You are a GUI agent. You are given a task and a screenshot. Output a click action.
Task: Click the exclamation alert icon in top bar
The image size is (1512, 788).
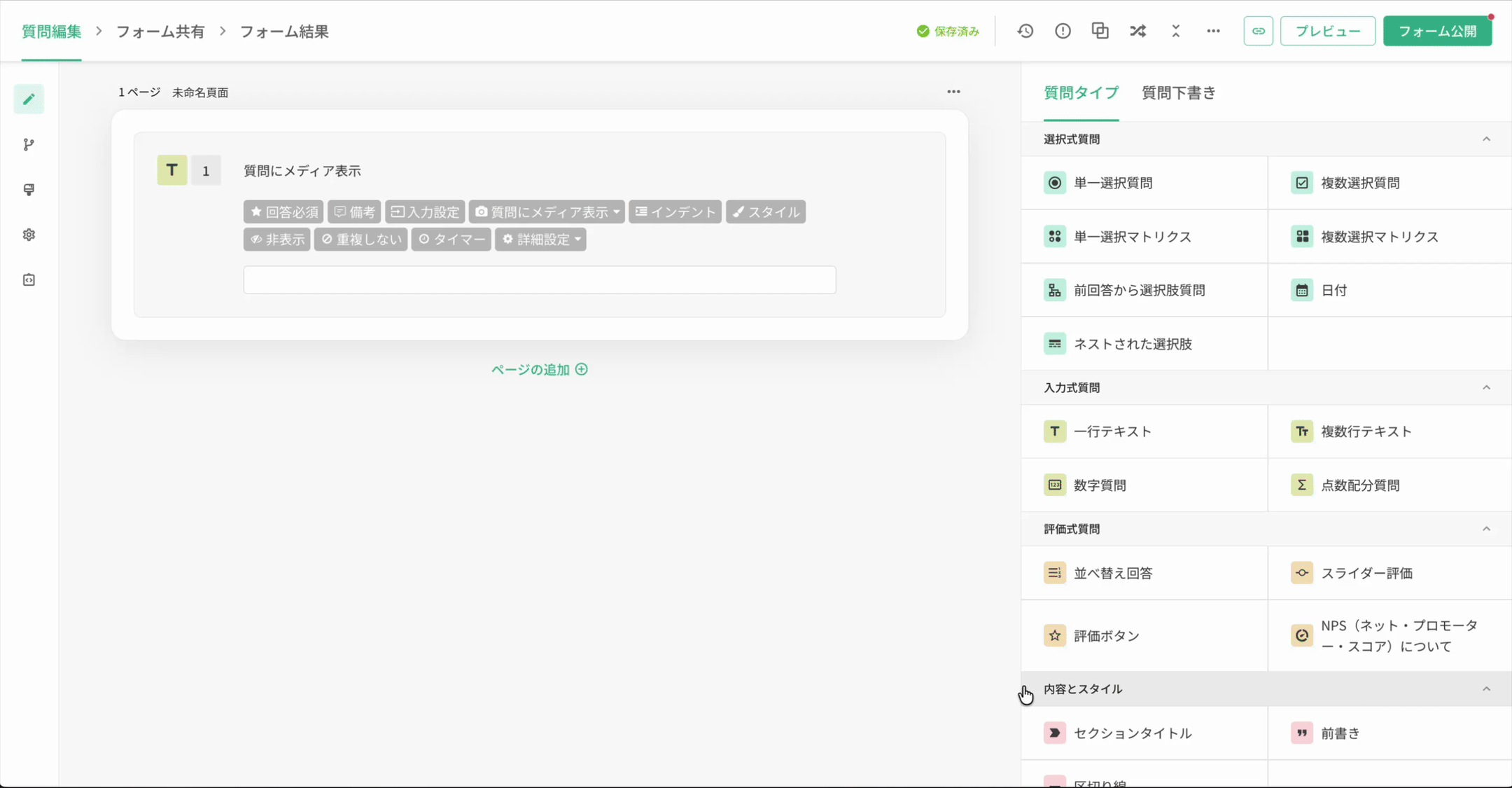click(x=1063, y=31)
